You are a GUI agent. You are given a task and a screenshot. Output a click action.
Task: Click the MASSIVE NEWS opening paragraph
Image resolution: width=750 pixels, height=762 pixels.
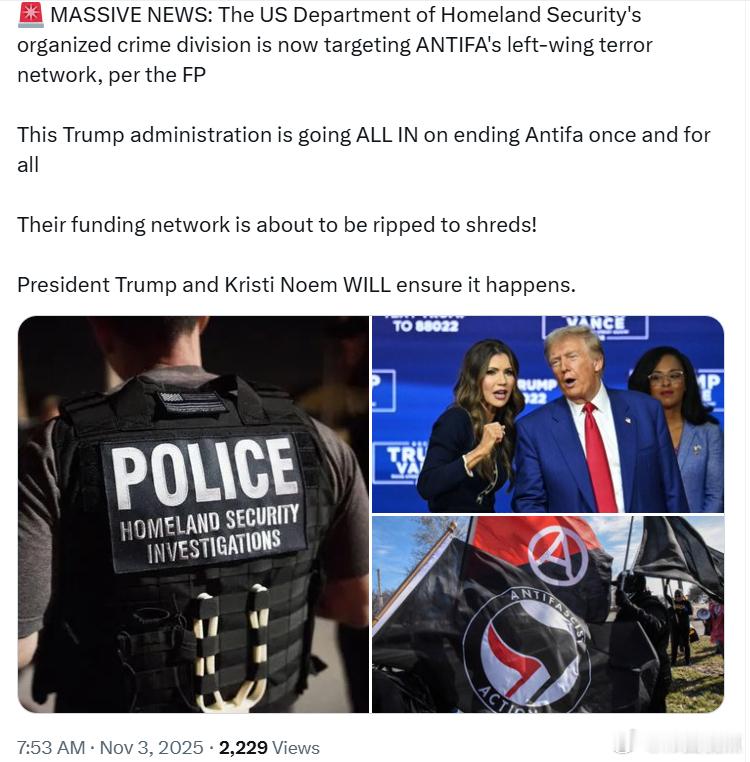point(335,45)
